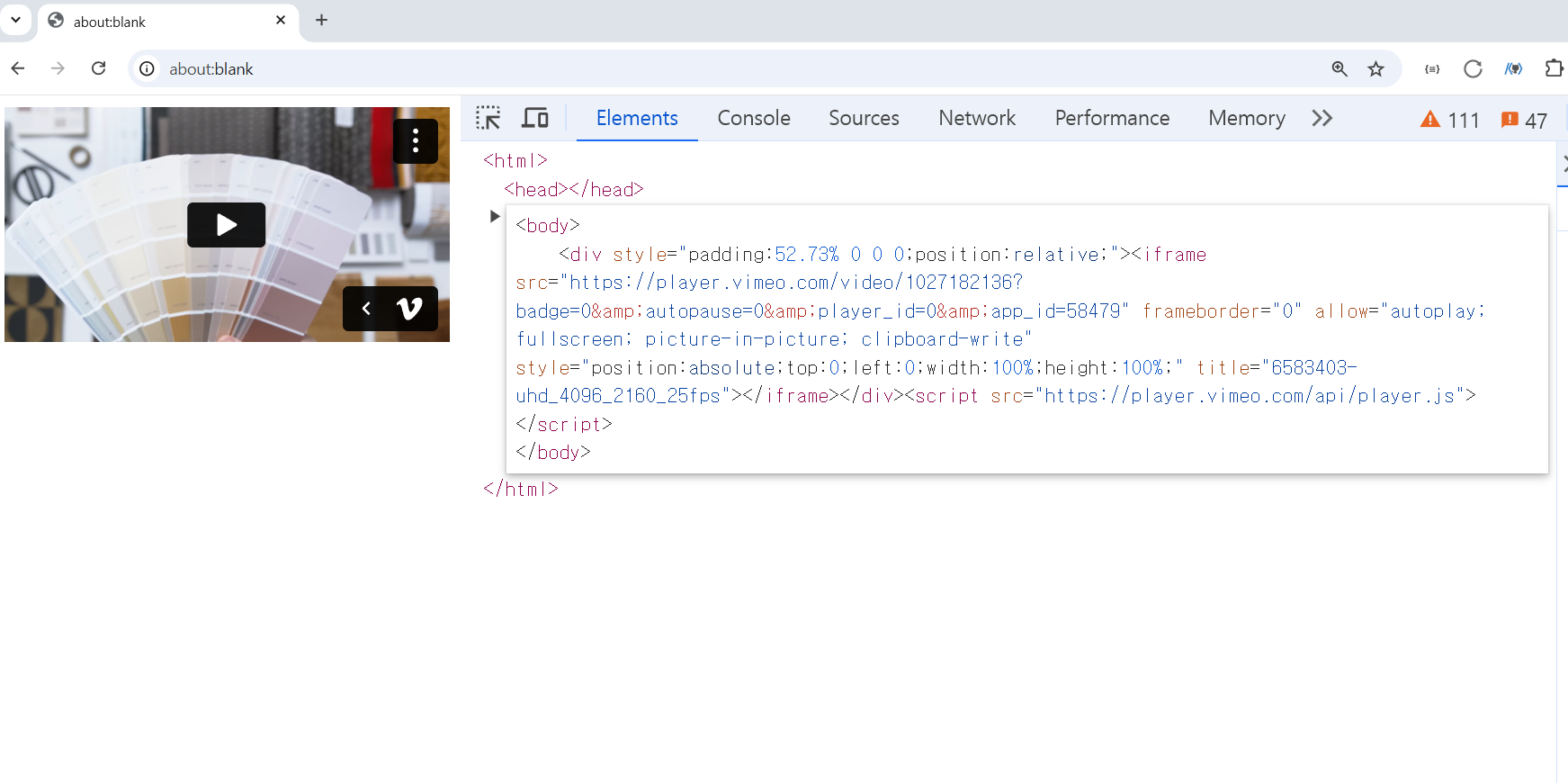The height and width of the screenshot is (783, 1568).
Task: Switch to the Network tab
Action: tap(977, 118)
